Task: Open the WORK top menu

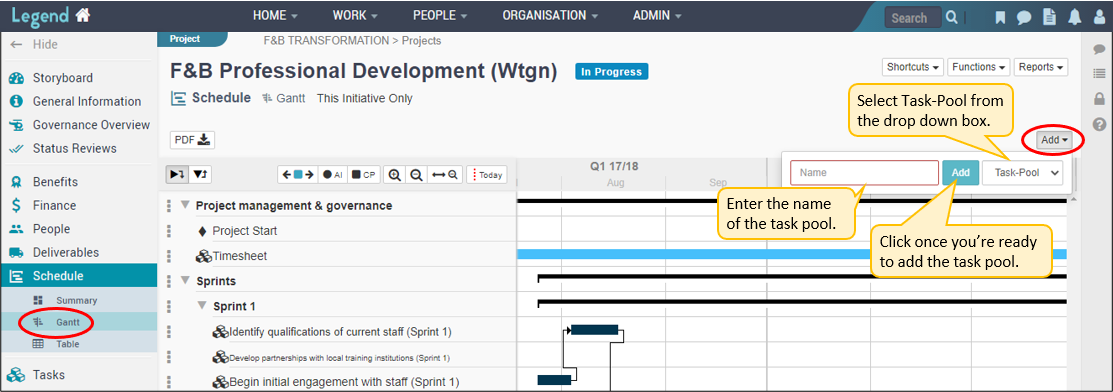Action: click(355, 16)
